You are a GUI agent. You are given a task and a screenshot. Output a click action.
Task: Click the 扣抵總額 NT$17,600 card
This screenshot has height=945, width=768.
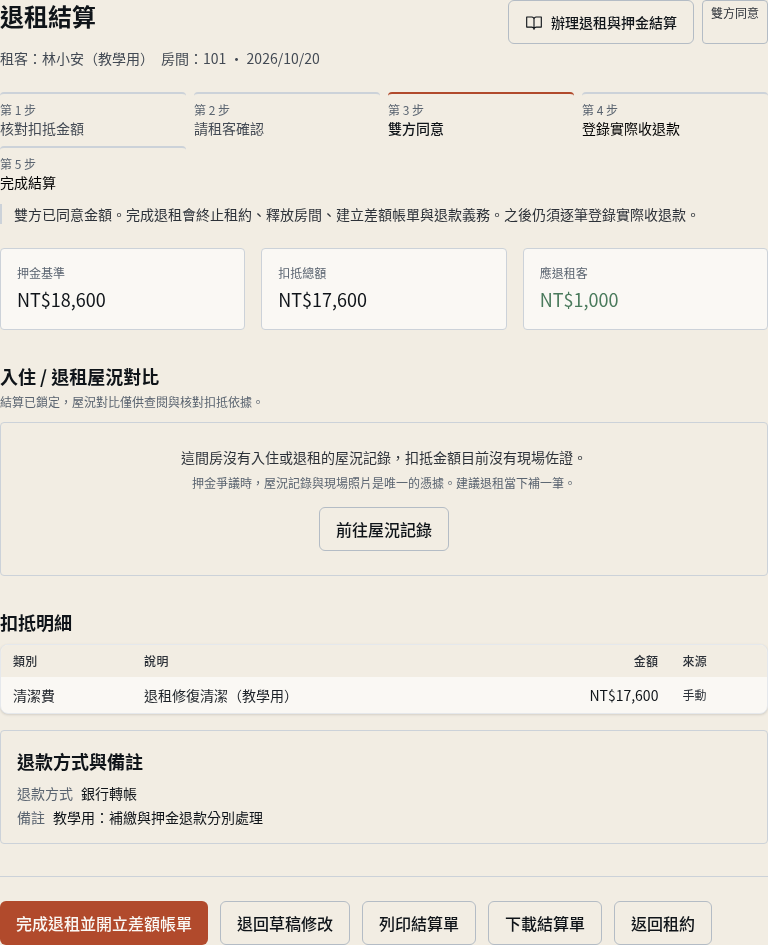point(383,289)
